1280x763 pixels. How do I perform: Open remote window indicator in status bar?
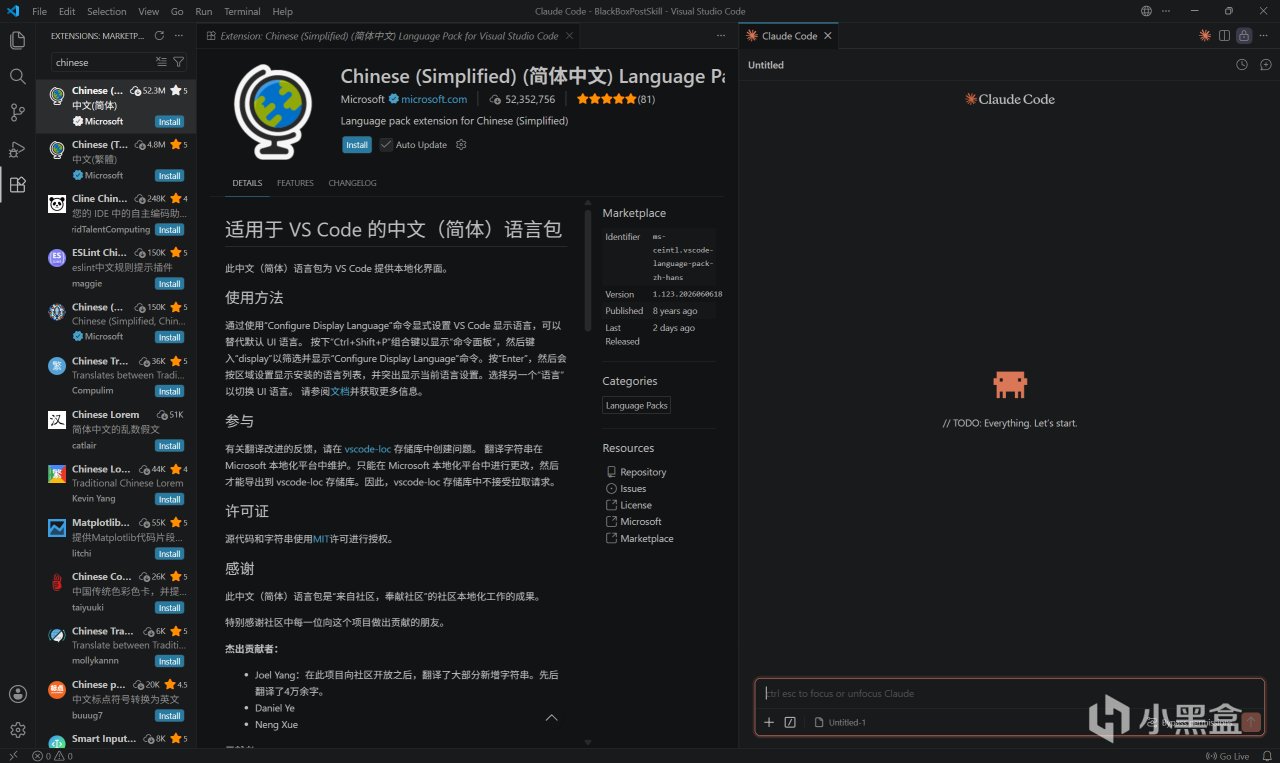coord(13,756)
